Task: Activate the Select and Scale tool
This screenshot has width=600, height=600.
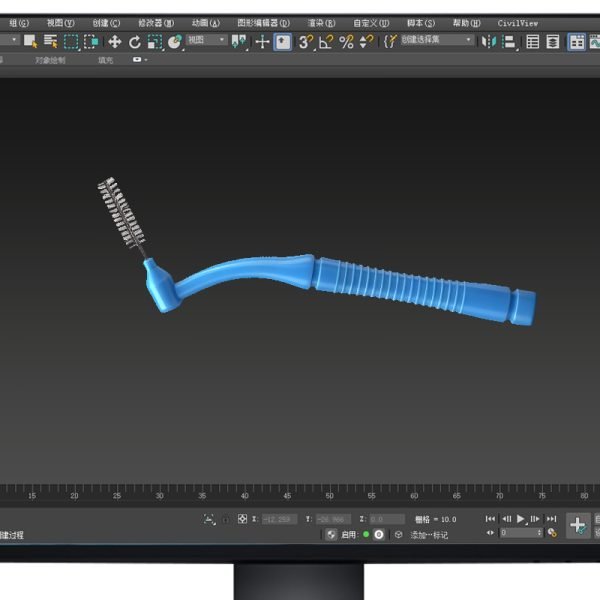Action: [x=155, y=42]
